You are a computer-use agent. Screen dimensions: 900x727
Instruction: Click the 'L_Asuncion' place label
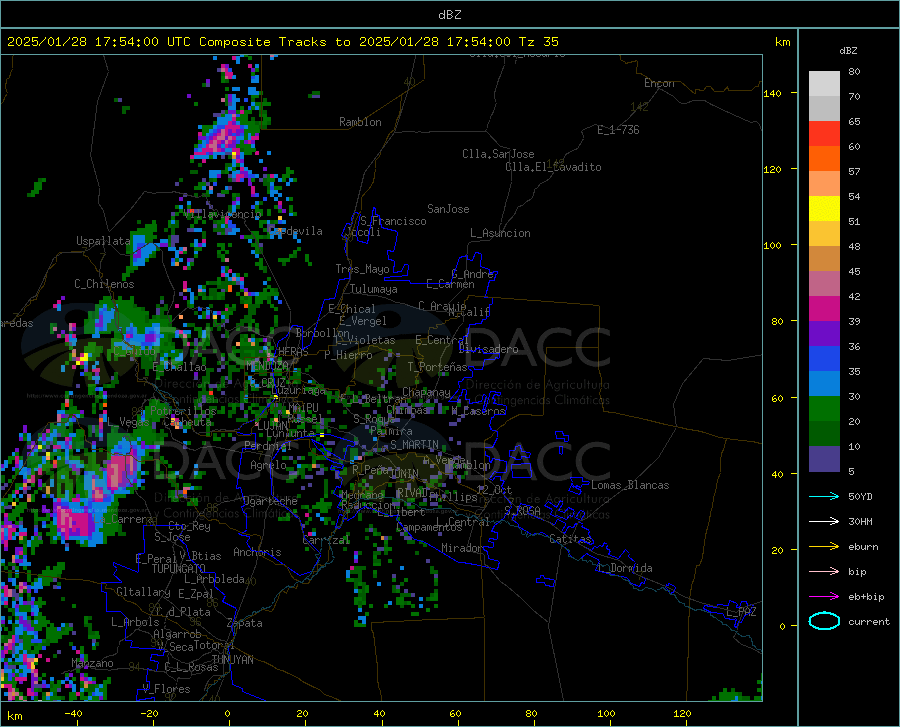[500, 233]
